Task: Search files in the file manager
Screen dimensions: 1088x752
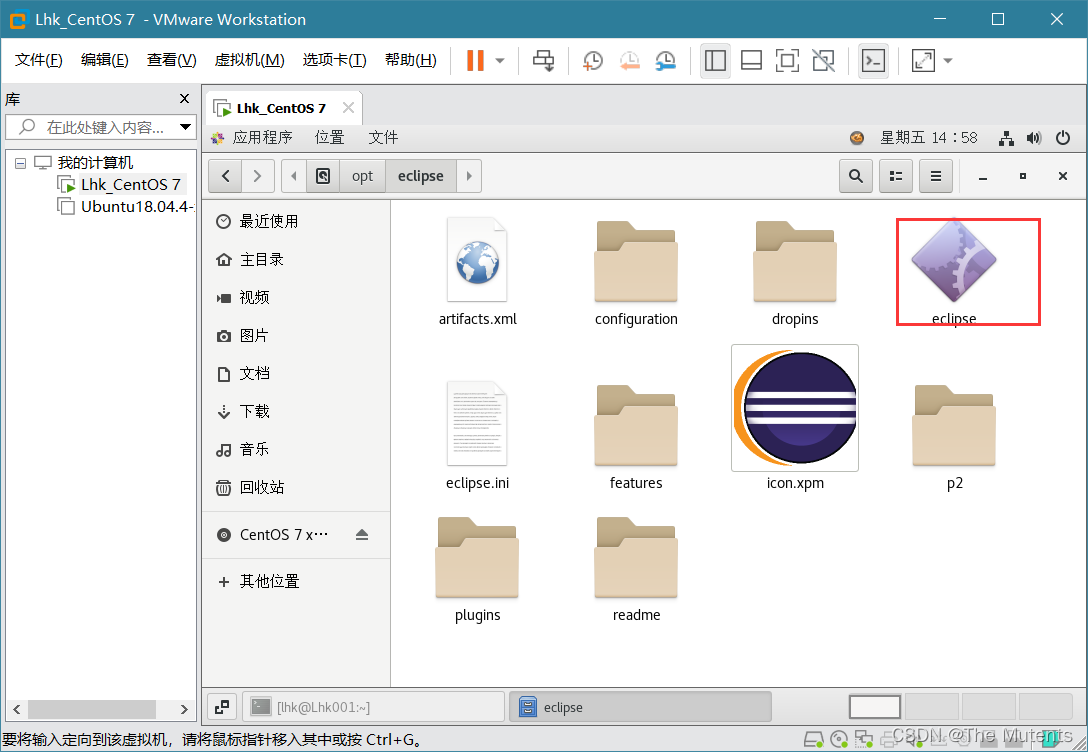Action: [x=856, y=176]
